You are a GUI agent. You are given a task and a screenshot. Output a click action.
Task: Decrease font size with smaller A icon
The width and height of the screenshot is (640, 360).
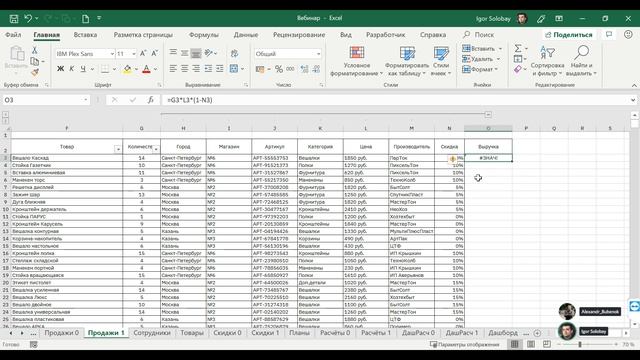tap(154, 53)
